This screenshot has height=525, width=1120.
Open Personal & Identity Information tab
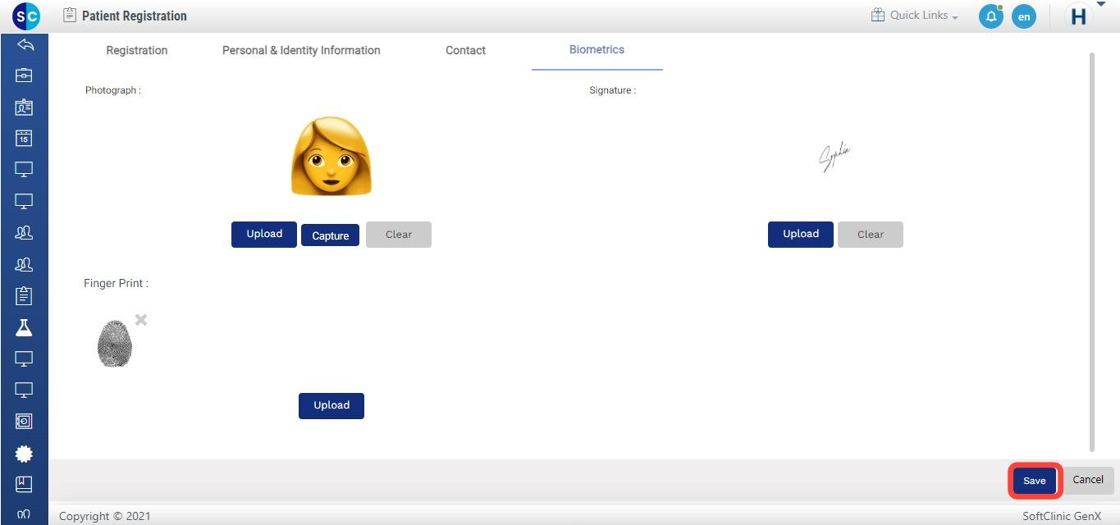tap(301, 50)
